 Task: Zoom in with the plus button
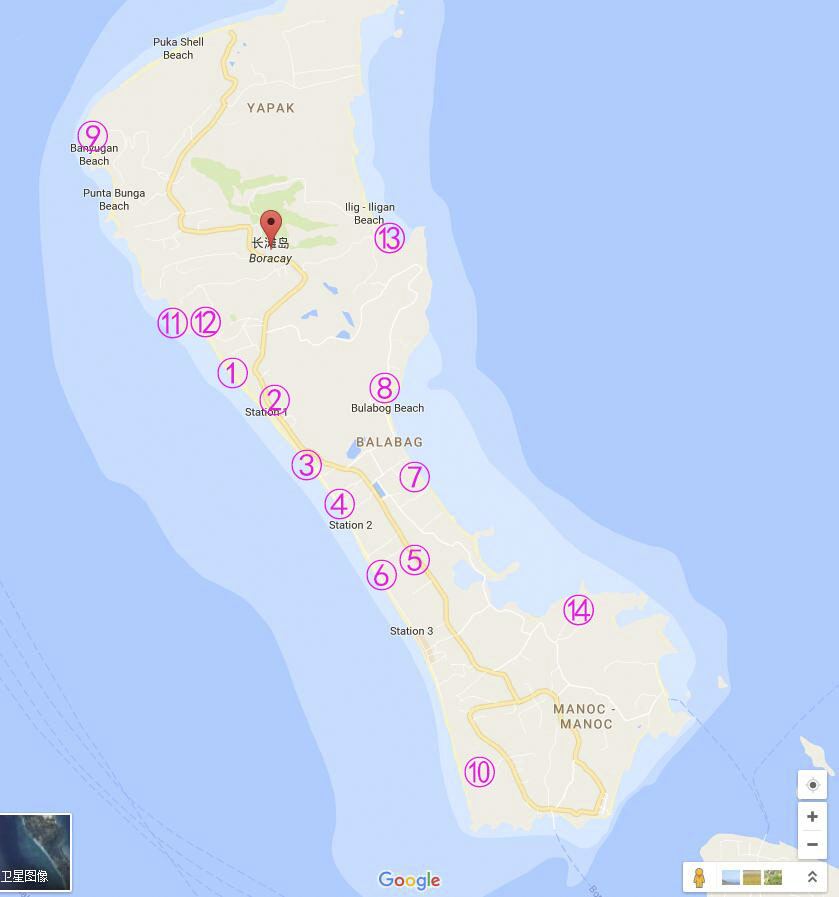[812, 817]
